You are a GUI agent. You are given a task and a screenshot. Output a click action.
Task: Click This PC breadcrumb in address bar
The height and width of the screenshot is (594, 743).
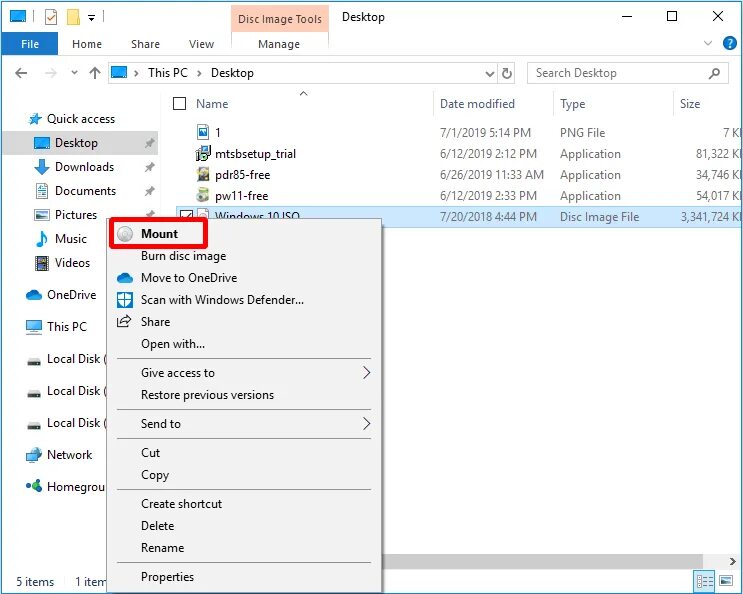[x=168, y=73]
